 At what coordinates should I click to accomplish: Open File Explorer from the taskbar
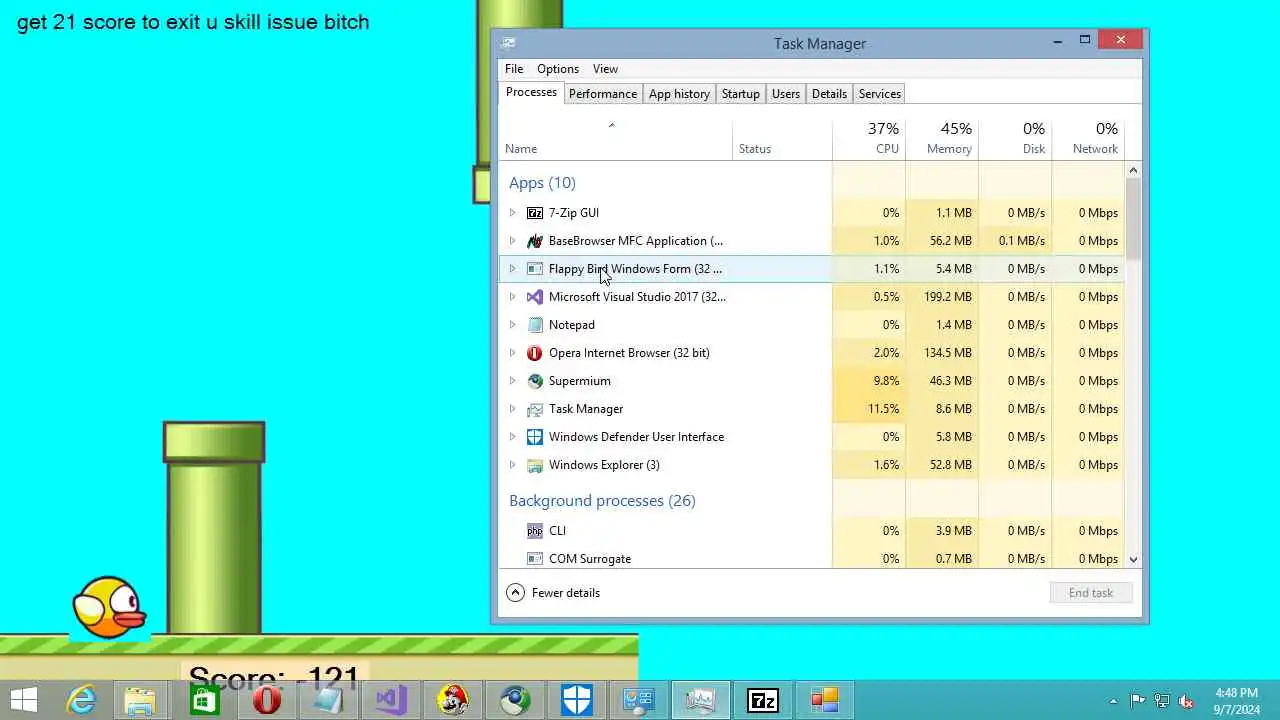141,700
